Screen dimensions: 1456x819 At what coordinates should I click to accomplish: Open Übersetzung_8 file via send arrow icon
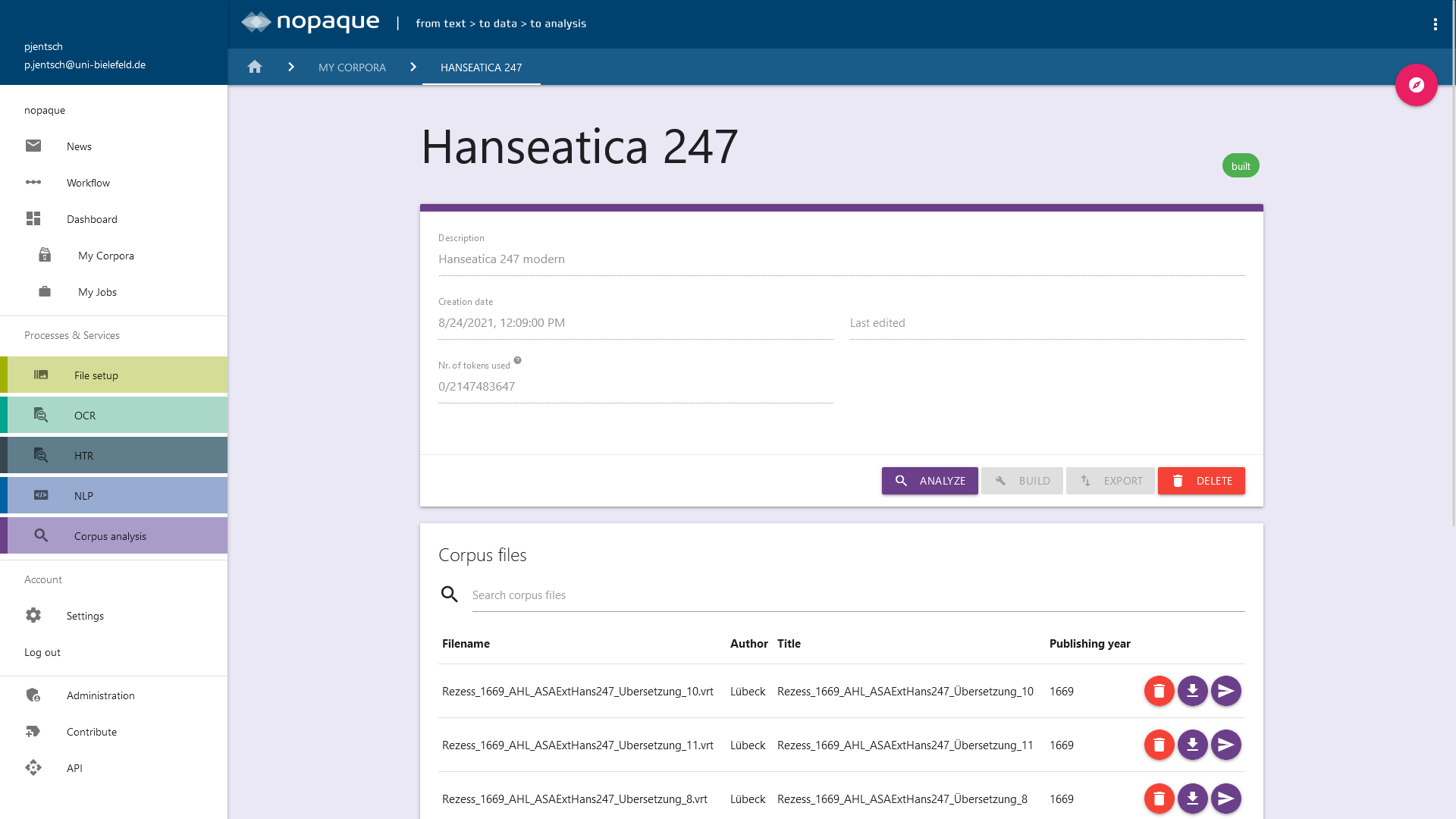click(1225, 799)
